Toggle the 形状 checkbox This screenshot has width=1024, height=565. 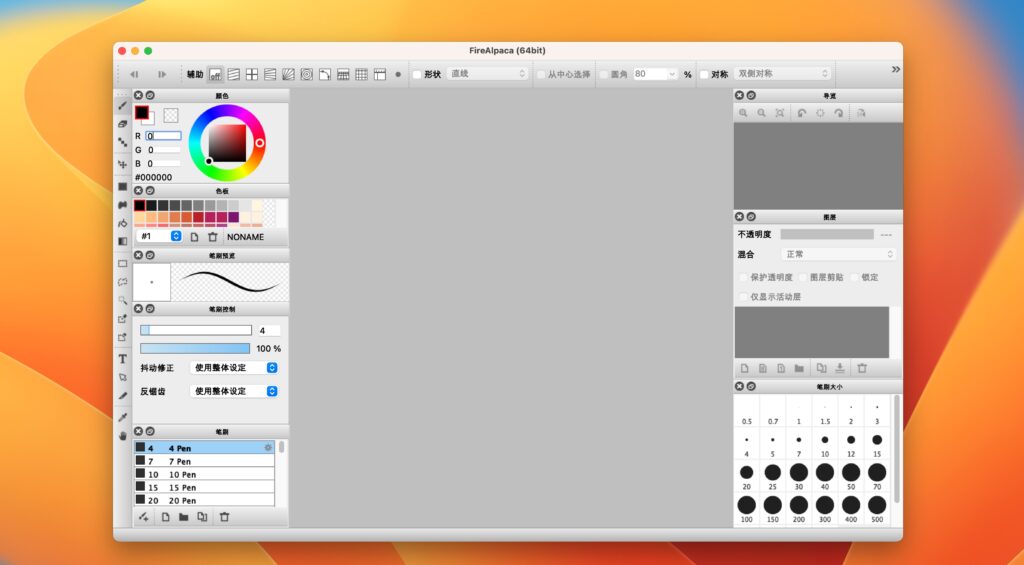417,74
